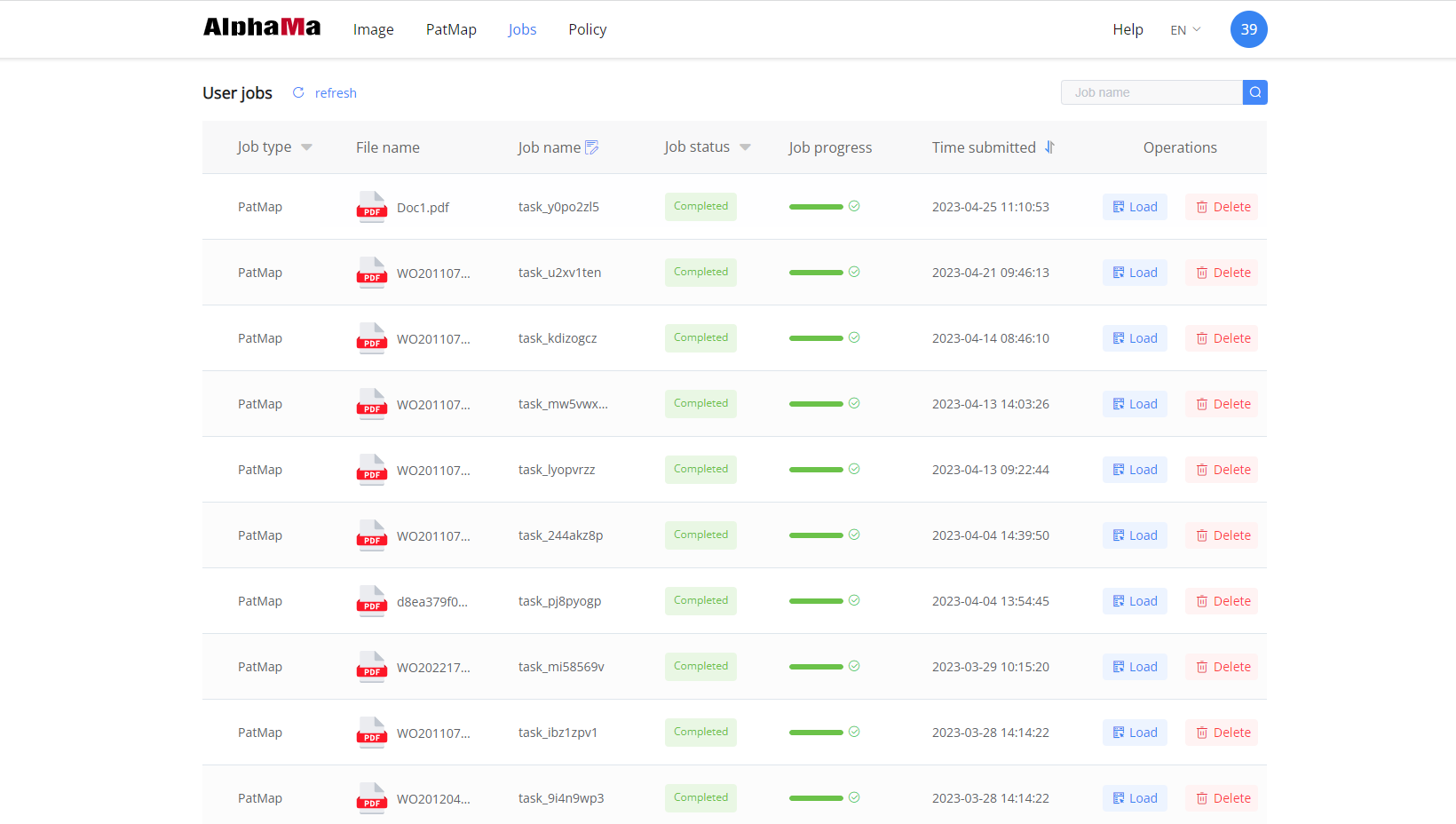
Task: Select file name Doc1.pdf
Action: click(423, 208)
